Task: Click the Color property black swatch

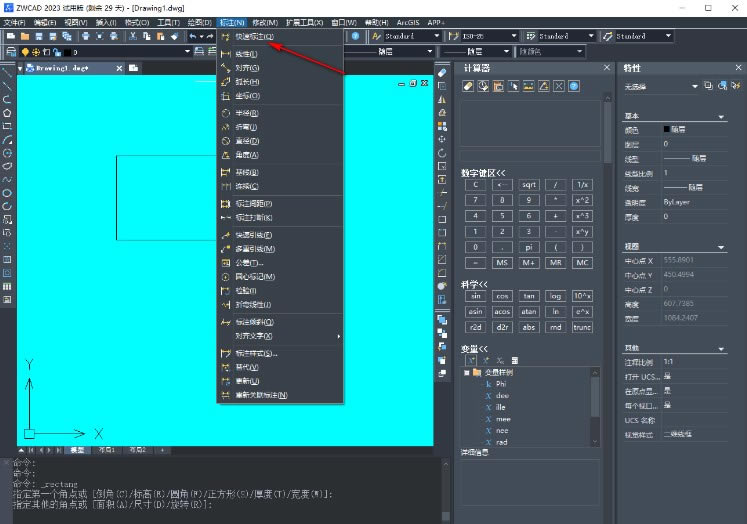Action: (x=666, y=129)
